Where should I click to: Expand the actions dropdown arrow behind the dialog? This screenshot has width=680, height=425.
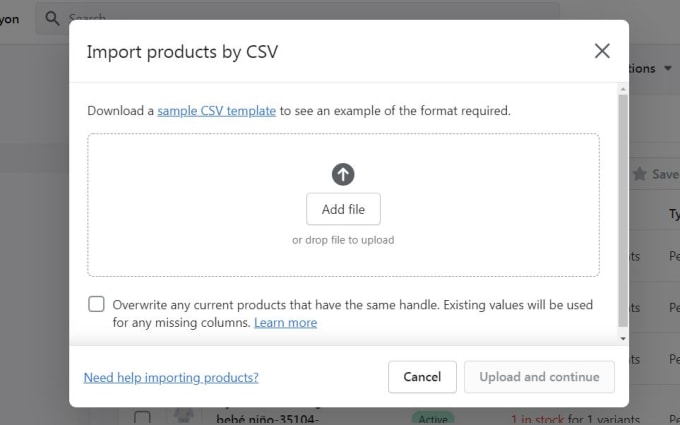click(668, 68)
